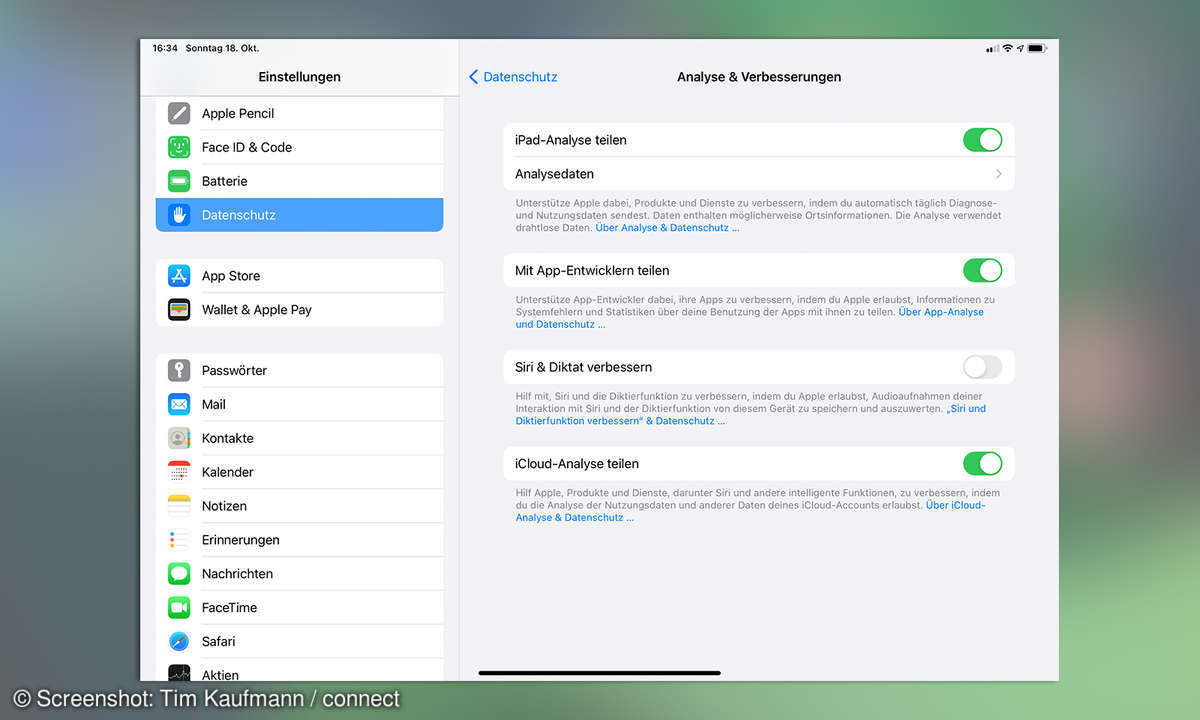This screenshot has height=720, width=1200.
Task: Tap the Wallet & Apple Pay icon
Action: pyautogui.click(x=179, y=310)
